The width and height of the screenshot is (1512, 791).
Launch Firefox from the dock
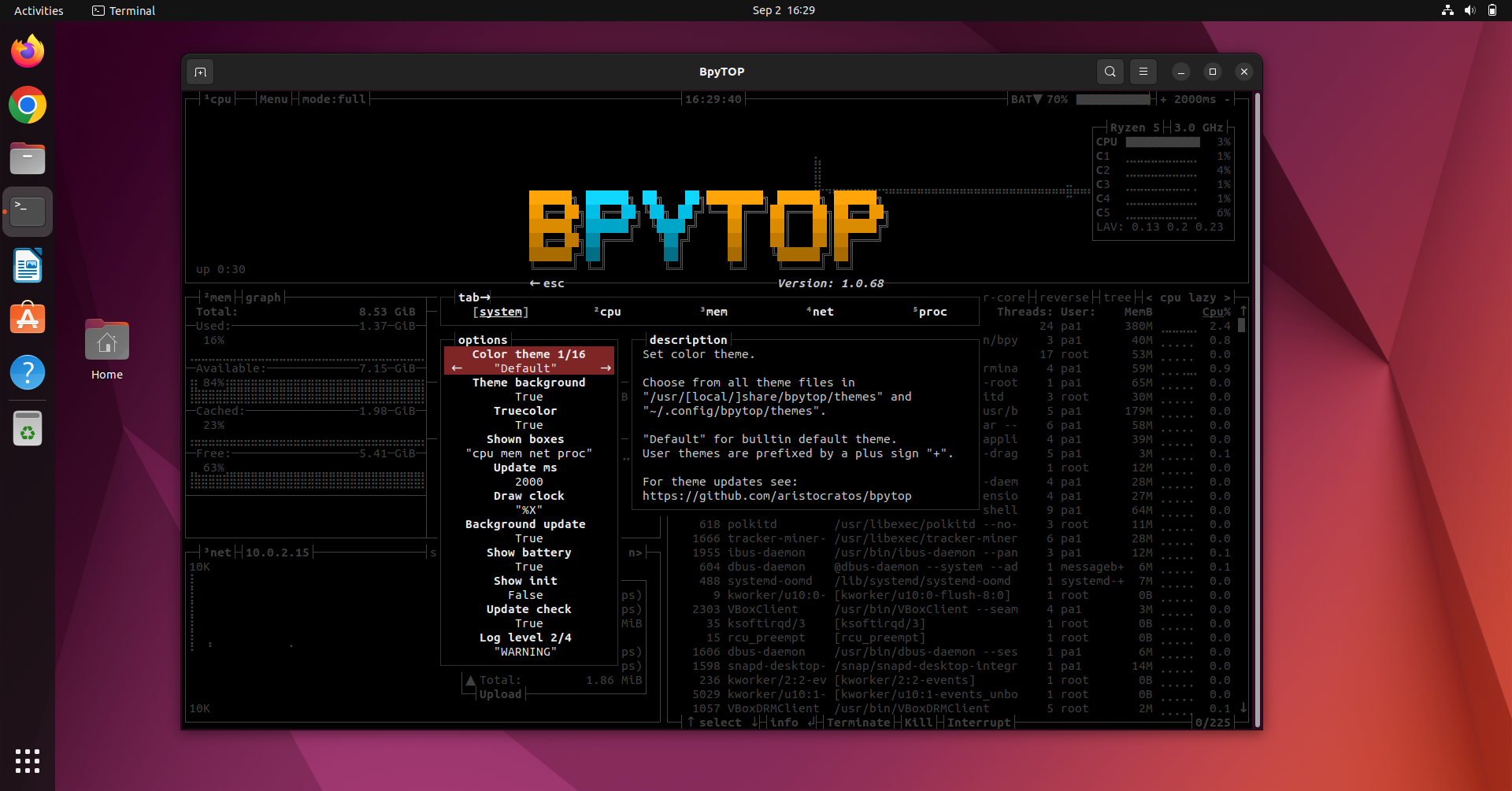point(28,52)
